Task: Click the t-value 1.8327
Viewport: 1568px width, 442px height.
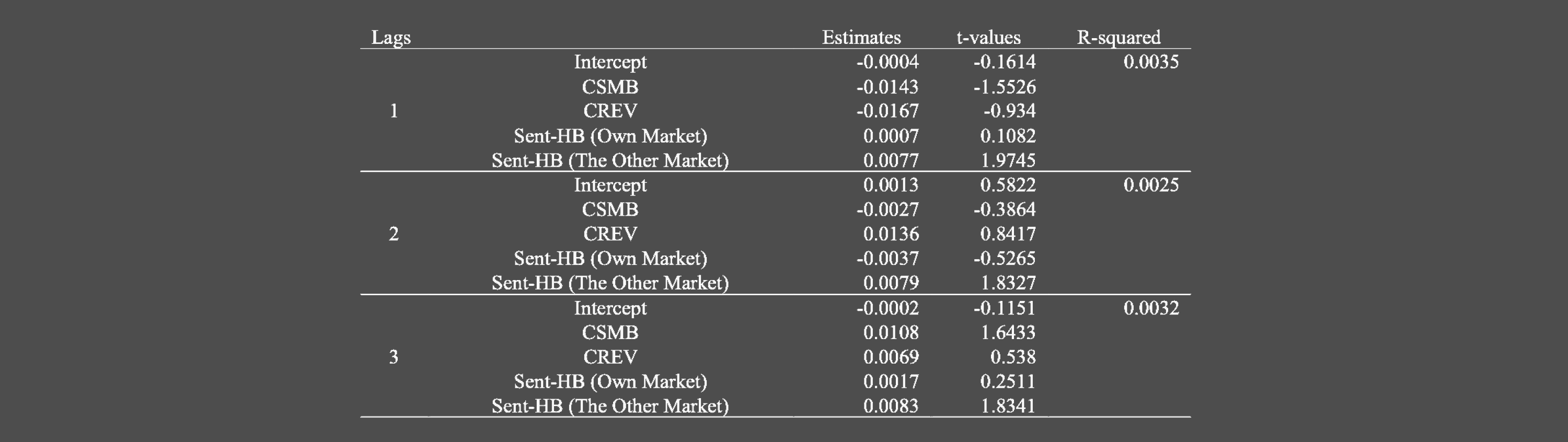Action: click(1007, 283)
